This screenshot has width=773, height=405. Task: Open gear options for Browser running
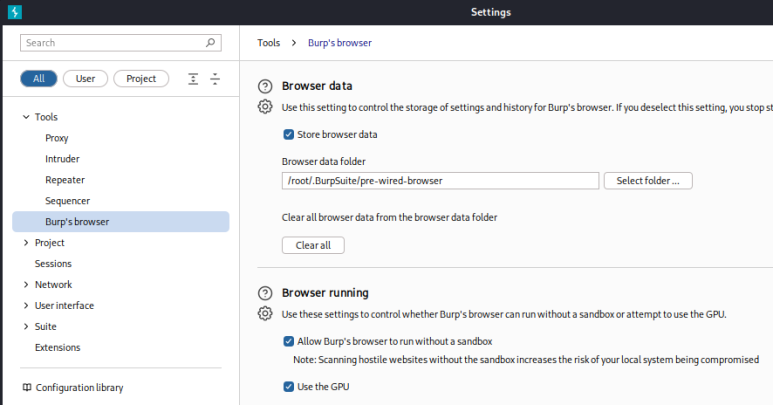pyautogui.click(x=265, y=313)
